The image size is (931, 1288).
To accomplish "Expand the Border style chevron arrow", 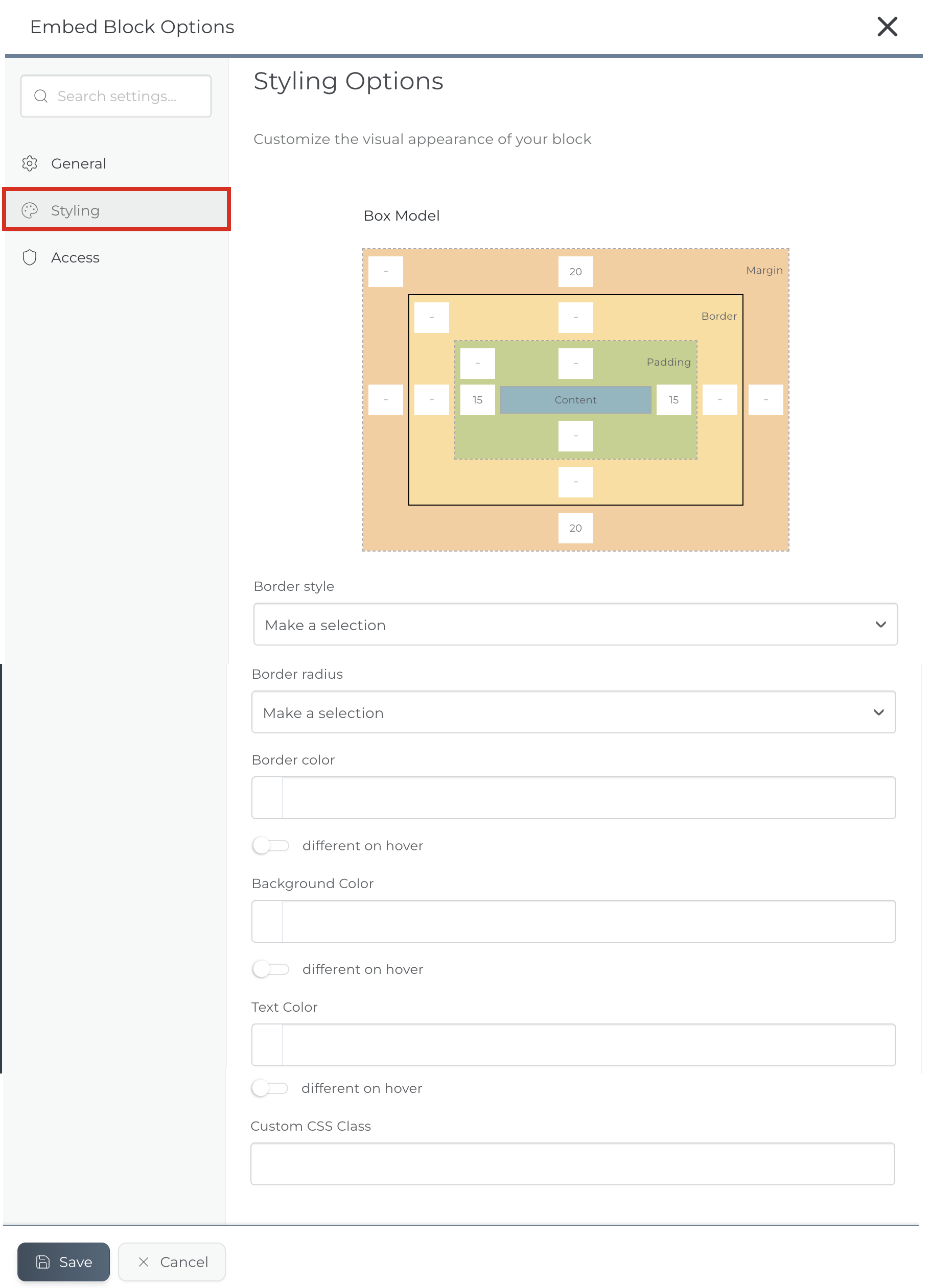I will 881,625.
